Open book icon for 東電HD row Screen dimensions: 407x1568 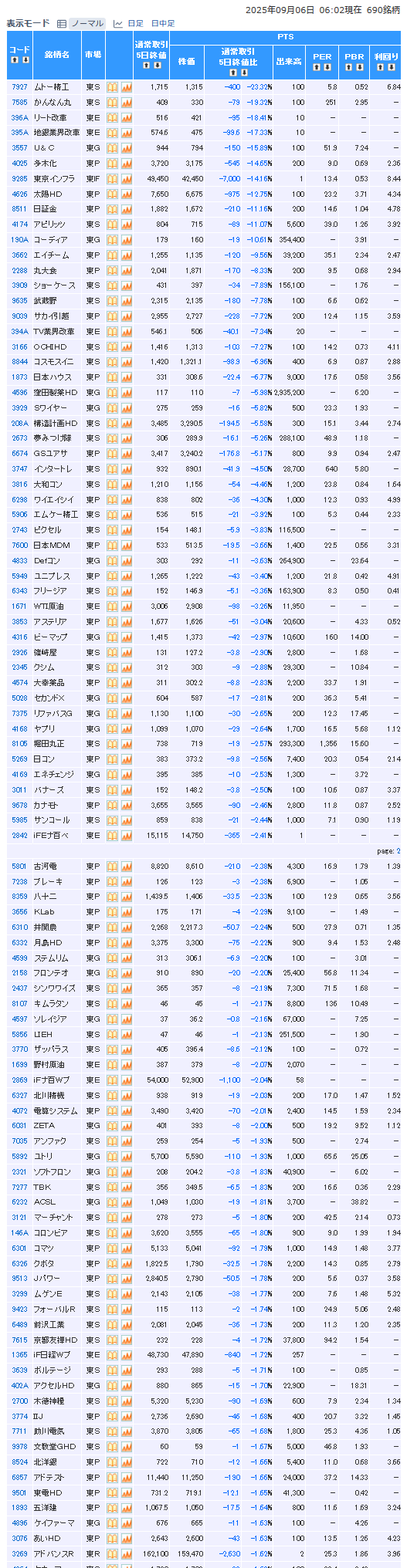pyautogui.click(x=112, y=1492)
